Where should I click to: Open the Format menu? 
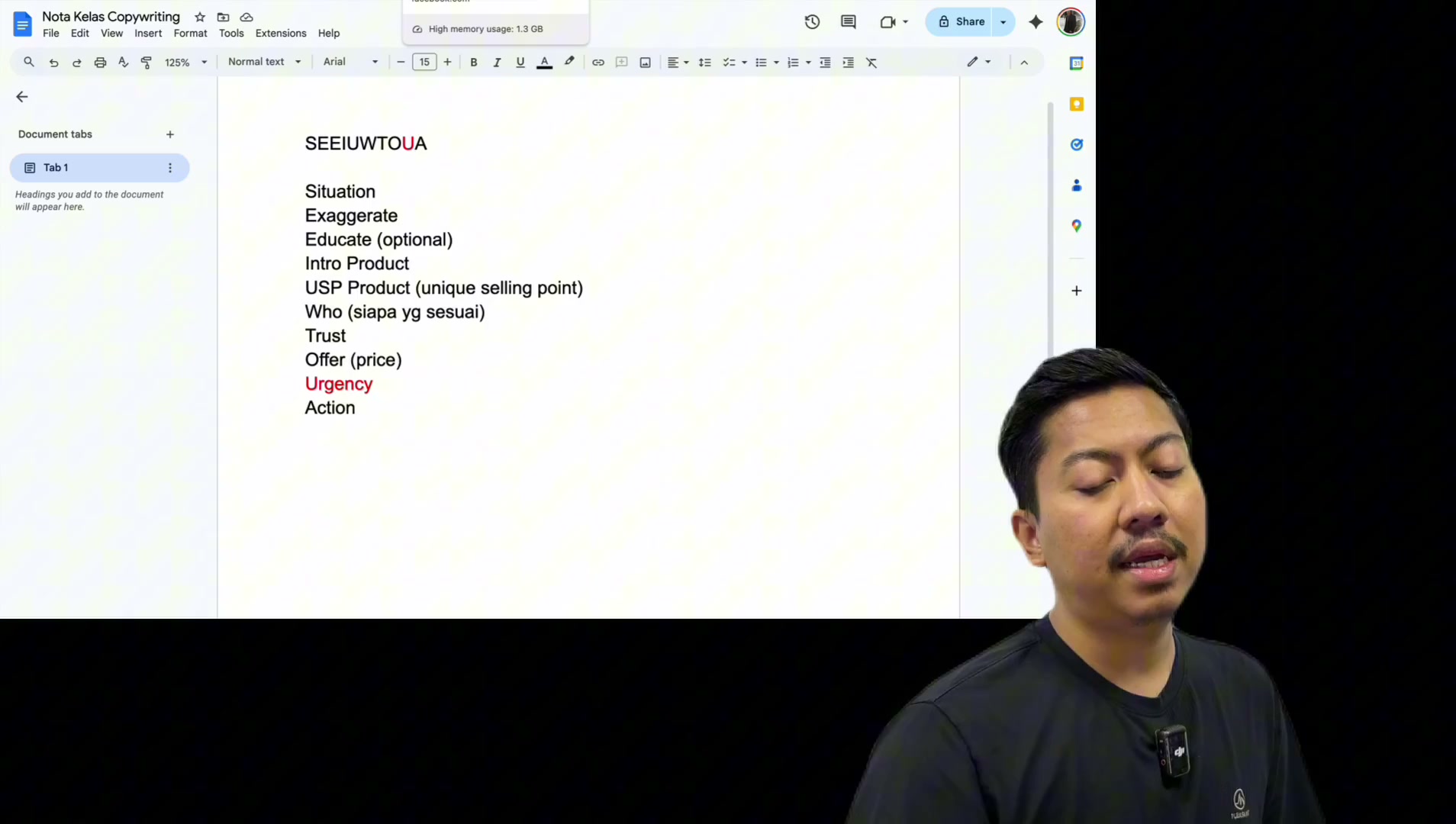pos(190,34)
